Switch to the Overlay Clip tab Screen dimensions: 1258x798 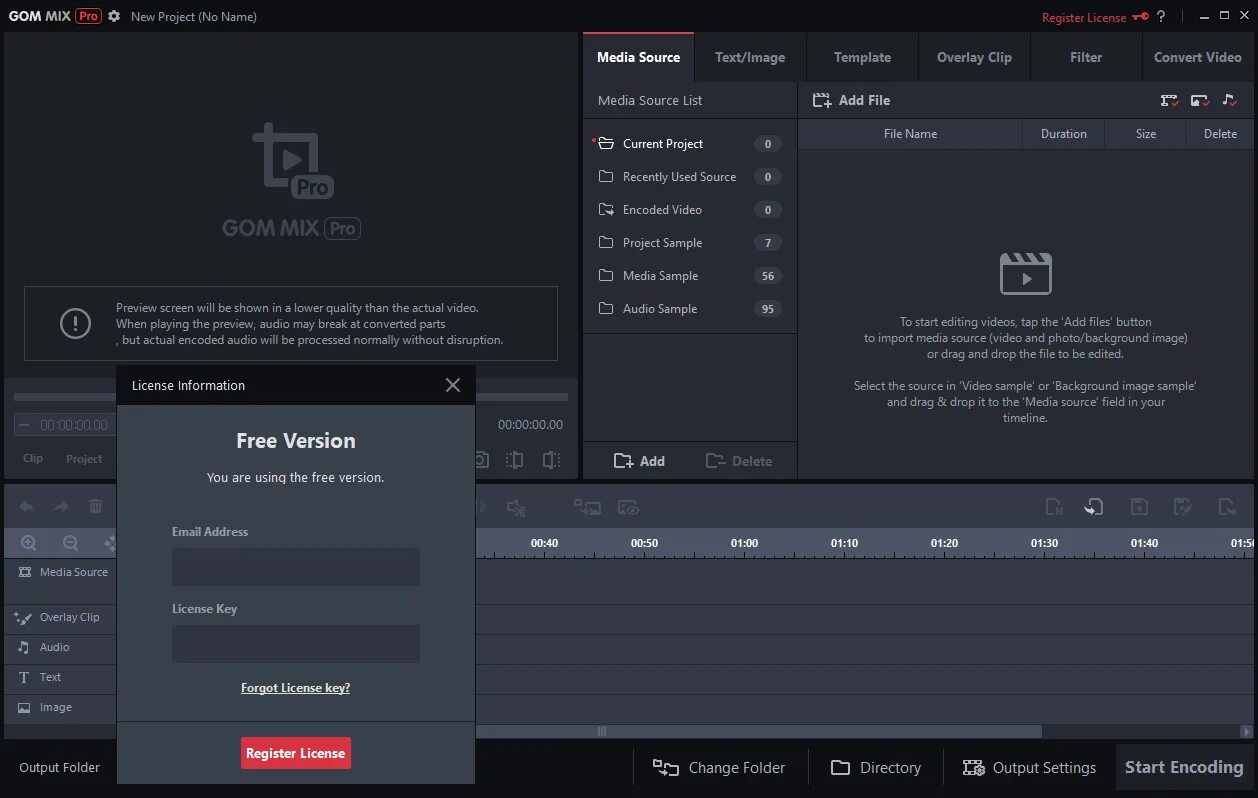click(x=974, y=57)
